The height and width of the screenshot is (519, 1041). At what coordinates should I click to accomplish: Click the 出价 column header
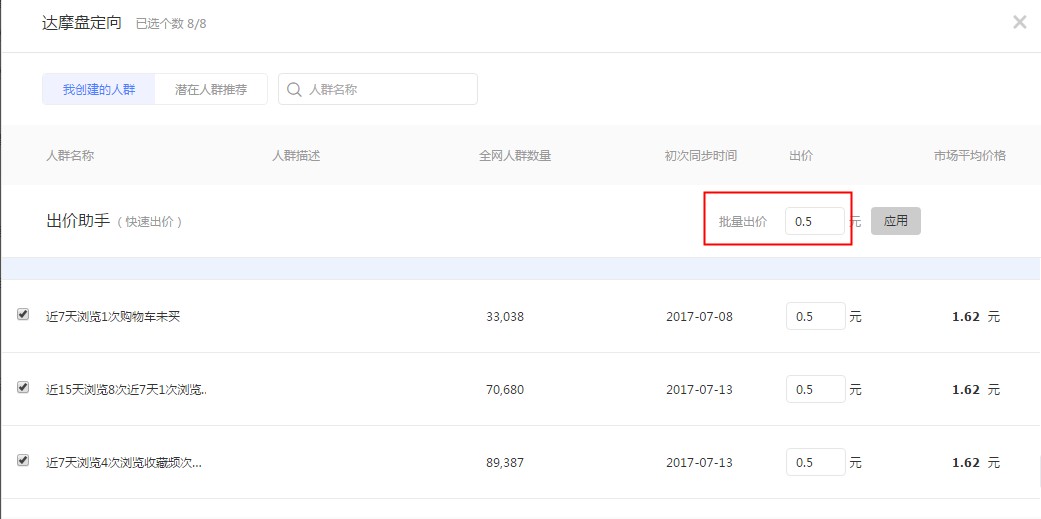click(x=801, y=156)
